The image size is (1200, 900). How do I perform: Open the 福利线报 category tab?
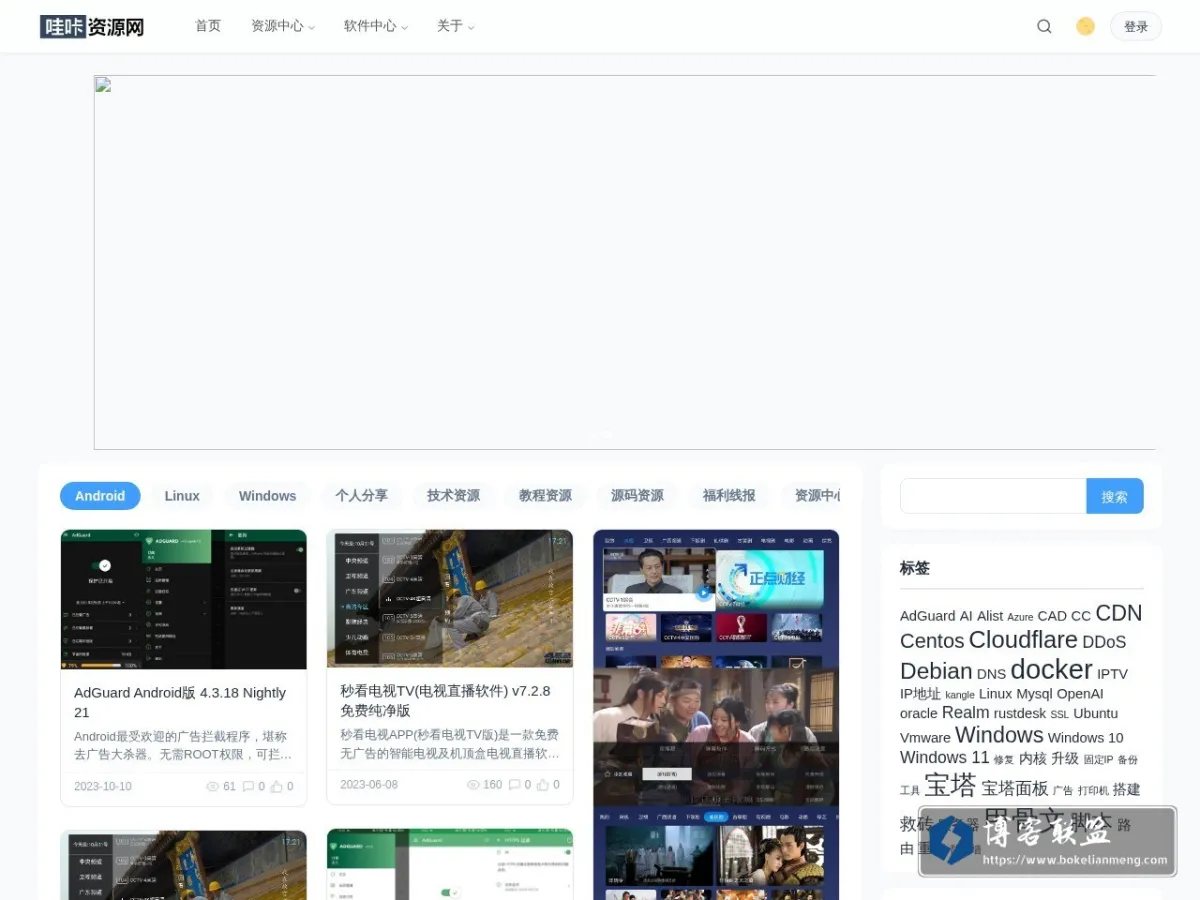pyautogui.click(x=729, y=496)
